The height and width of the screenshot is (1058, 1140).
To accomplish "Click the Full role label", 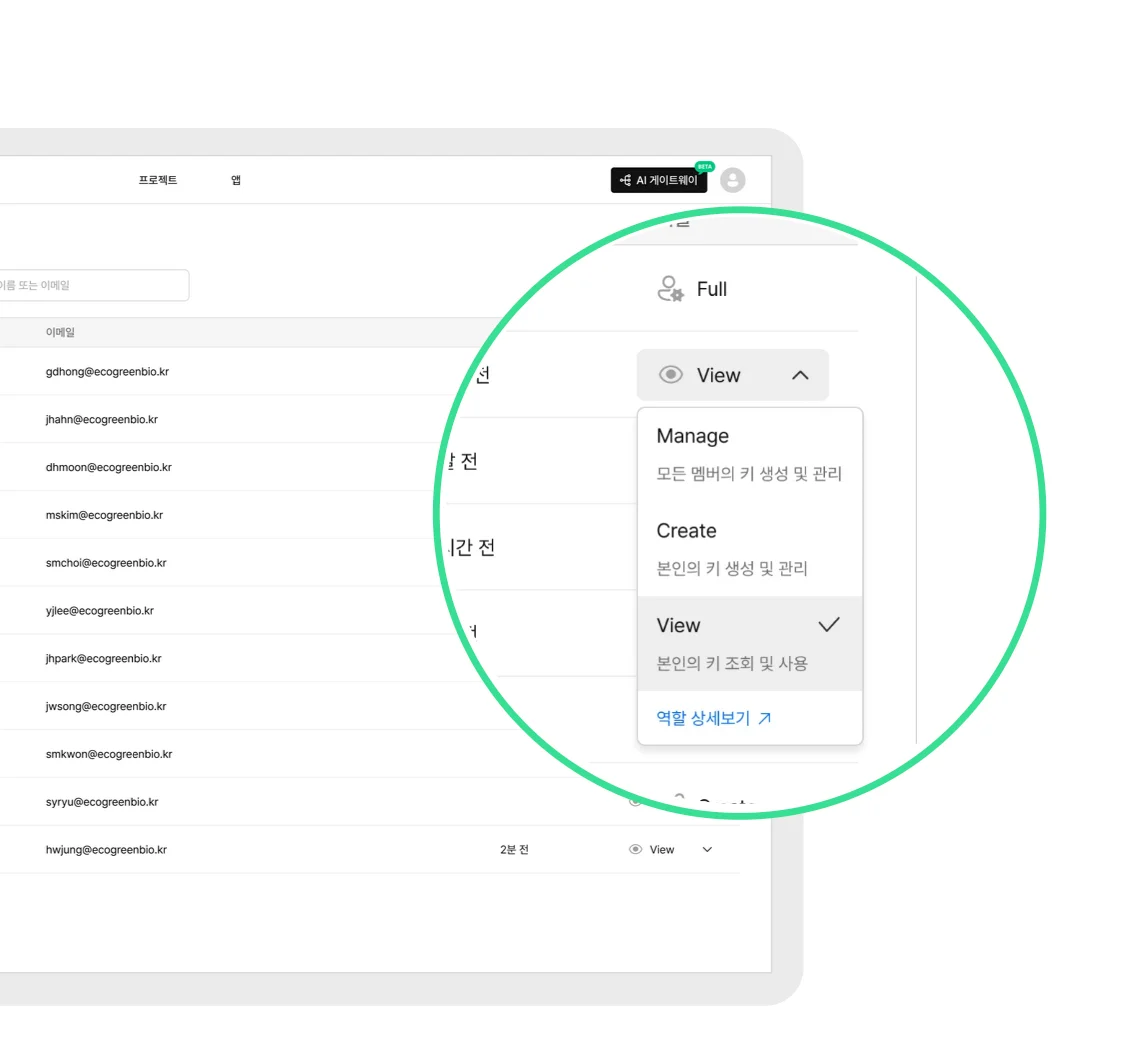I will coord(712,289).
